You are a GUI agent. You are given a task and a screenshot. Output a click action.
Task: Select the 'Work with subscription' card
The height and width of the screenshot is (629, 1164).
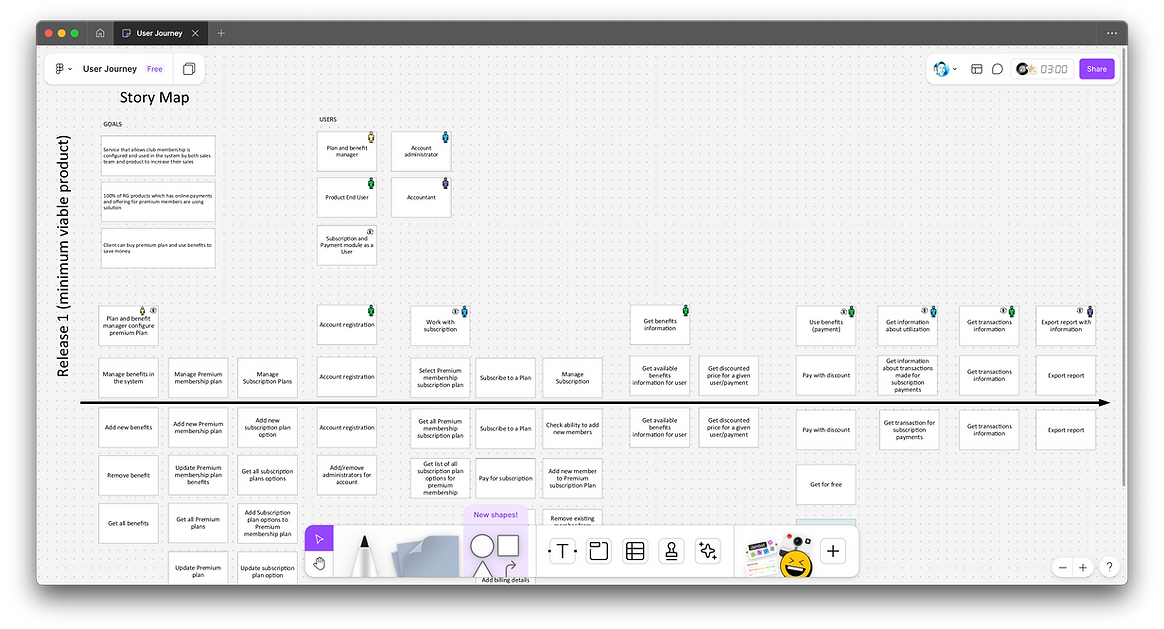pos(440,326)
